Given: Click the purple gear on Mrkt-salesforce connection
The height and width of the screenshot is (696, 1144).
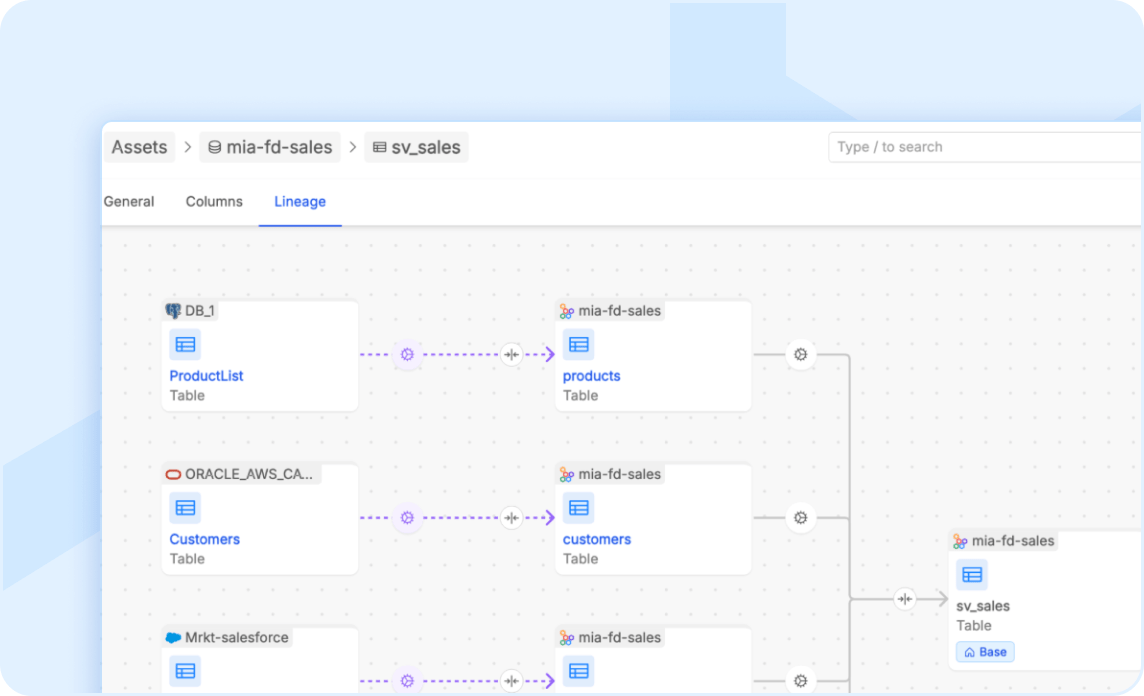Looking at the screenshot, I should [x=407, y=681].
